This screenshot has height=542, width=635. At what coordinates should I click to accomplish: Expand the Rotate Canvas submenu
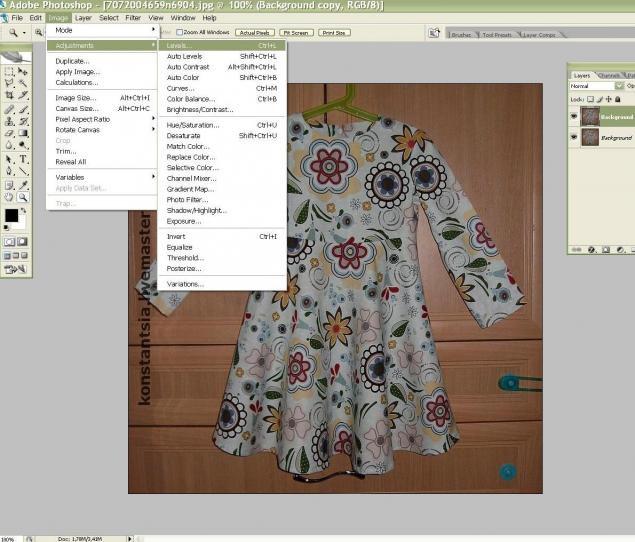102,130
